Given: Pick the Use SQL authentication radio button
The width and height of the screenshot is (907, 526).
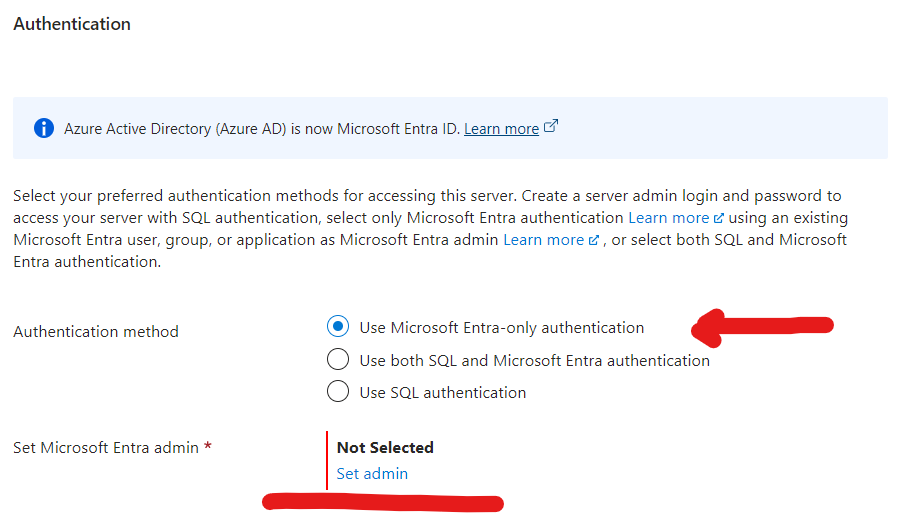Looking at the screenshot, I should [x=338, y=392].
